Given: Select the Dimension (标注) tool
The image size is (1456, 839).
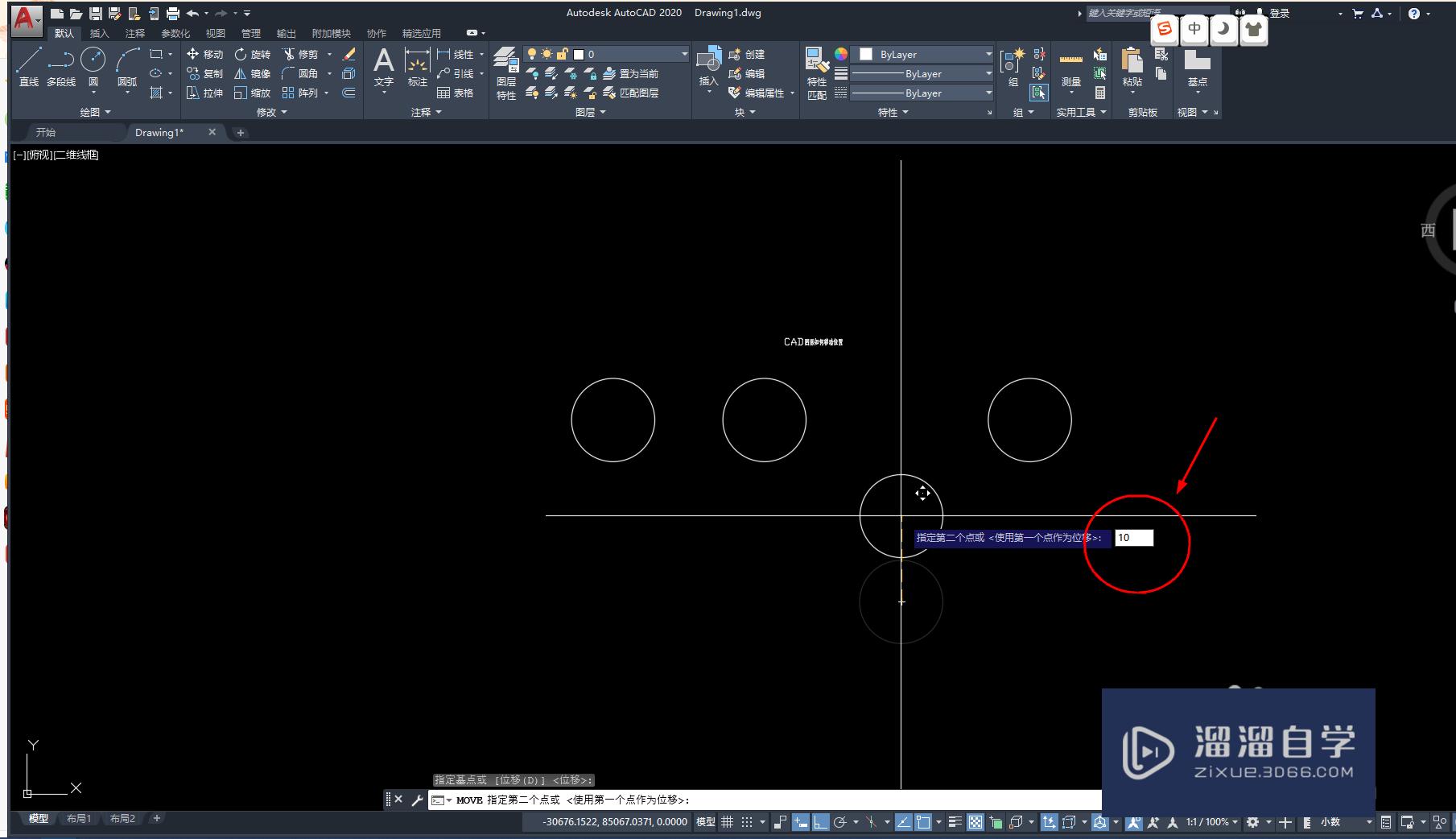Looking at the screenshot, I should pyautogui.click(x=417, y=67).
